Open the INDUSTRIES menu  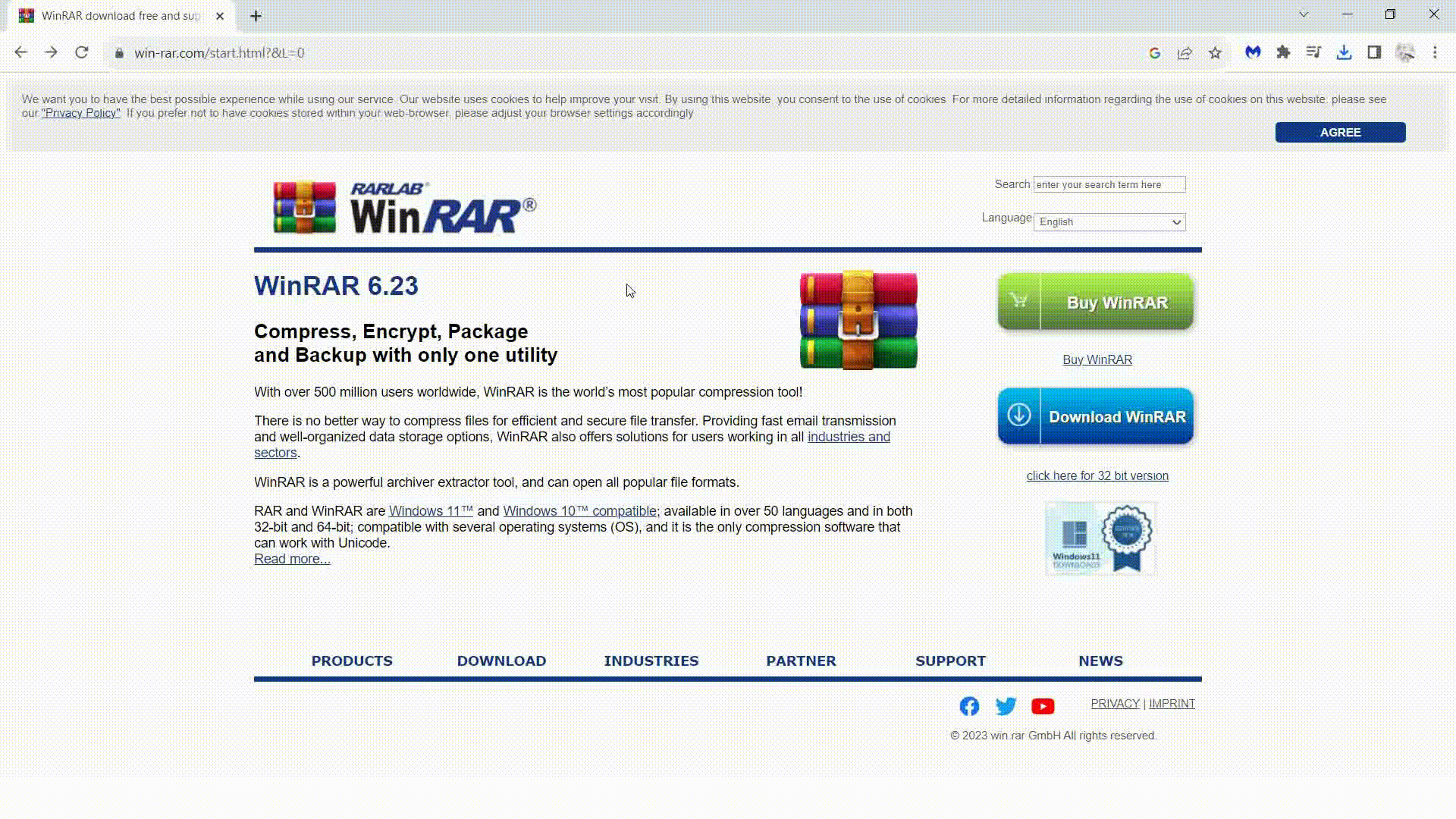point(651,661)
